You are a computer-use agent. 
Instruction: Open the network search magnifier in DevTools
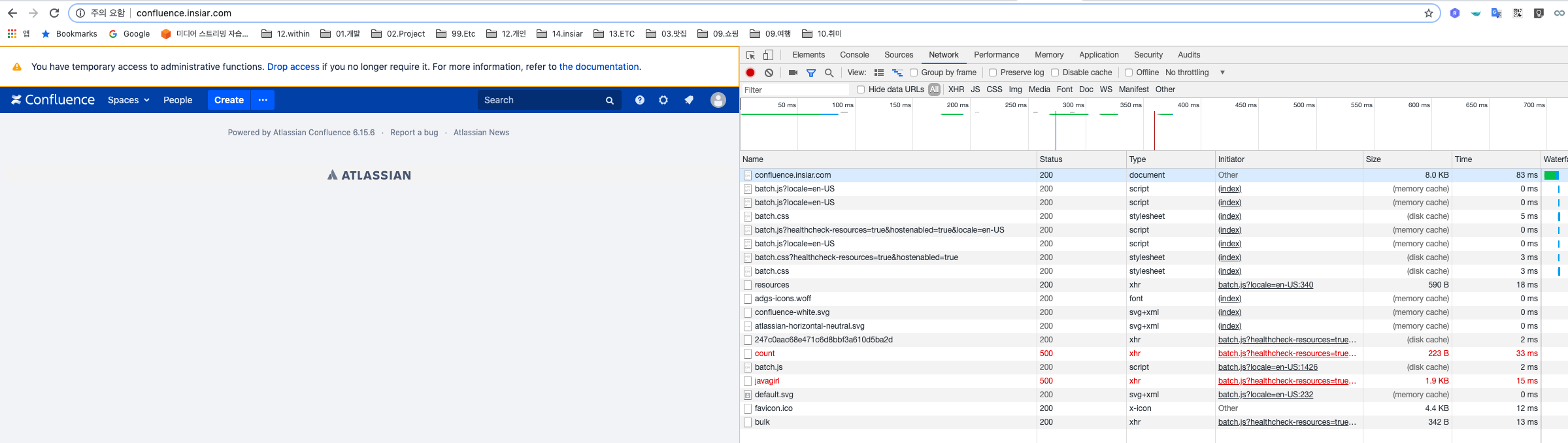(x=829, y=73)
